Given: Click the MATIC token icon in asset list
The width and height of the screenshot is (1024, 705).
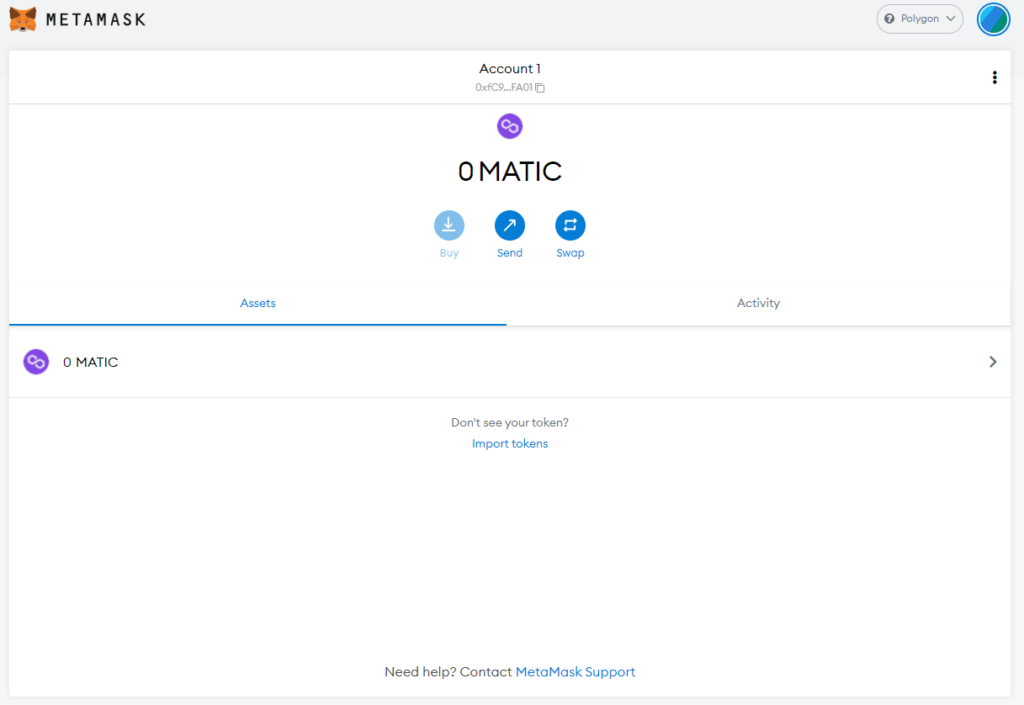Looking at the screenshot, I should coord(36,362).
